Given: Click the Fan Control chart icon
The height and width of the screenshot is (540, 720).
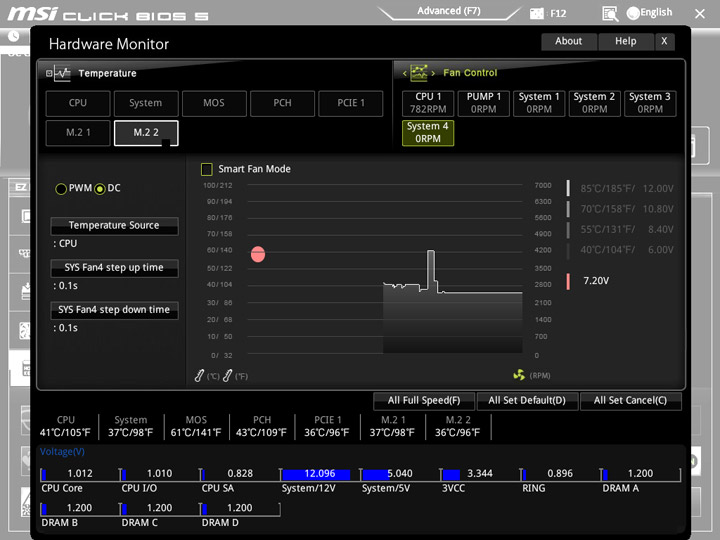Looking at the screenshot, I should (x=418, y=73).
